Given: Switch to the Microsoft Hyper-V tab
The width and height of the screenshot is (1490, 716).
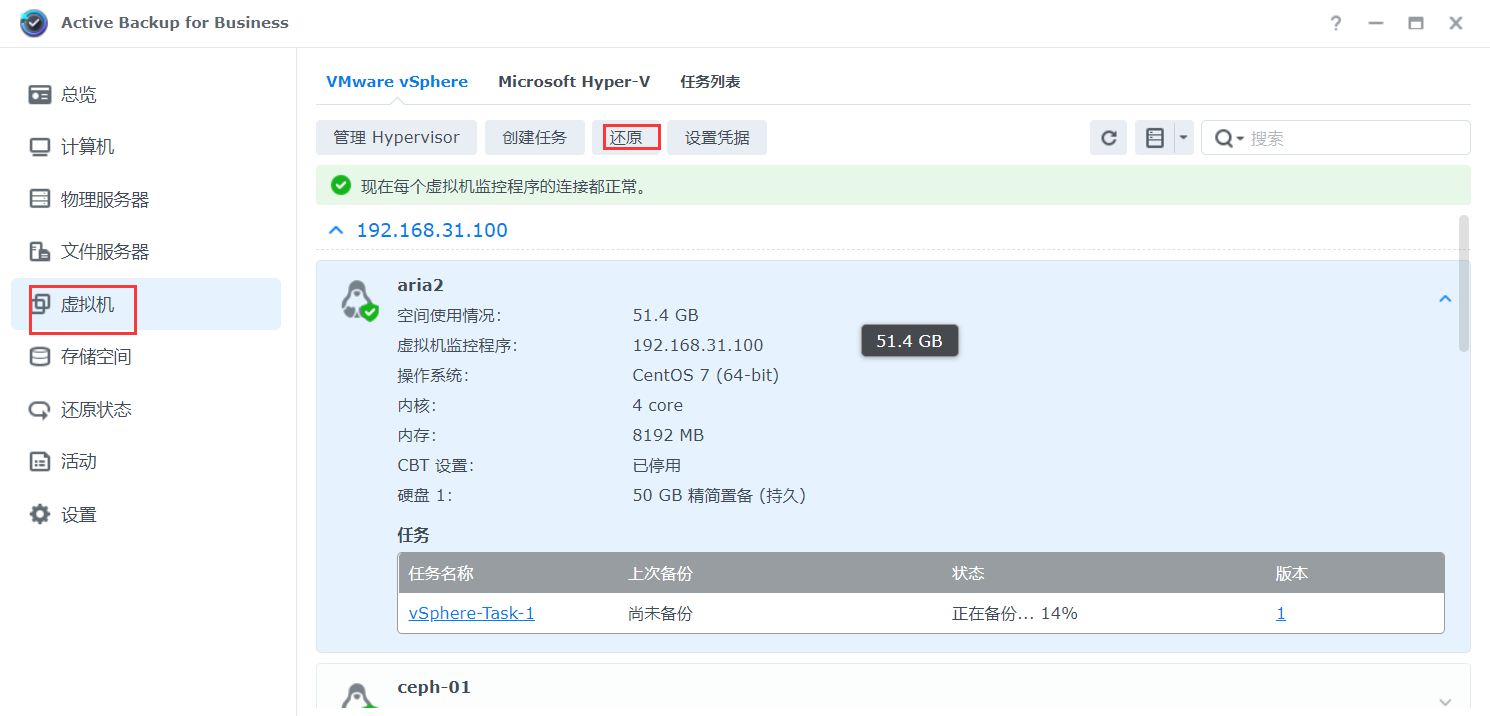Looking at the screenshot, I should tap(574, 82).
